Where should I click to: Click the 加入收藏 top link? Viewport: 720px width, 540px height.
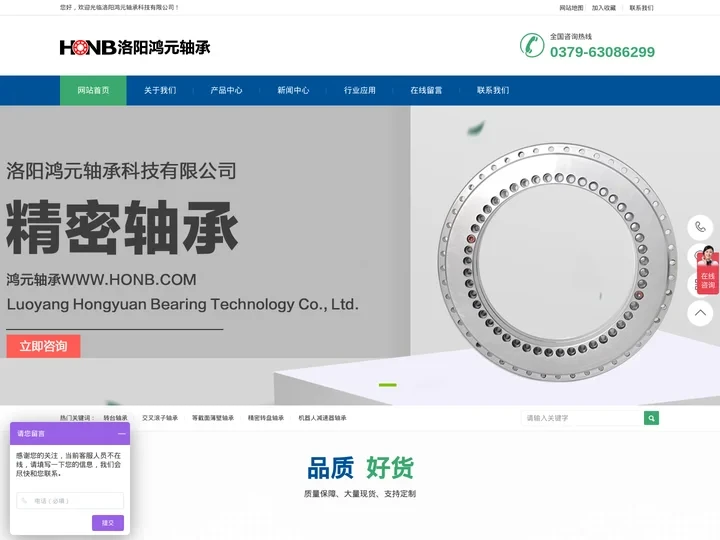tap(603, 8)
